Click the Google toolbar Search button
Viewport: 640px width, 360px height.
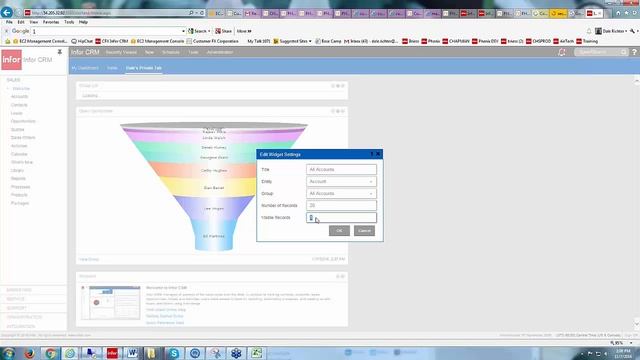pyautogui.click(x=199, y=31)
